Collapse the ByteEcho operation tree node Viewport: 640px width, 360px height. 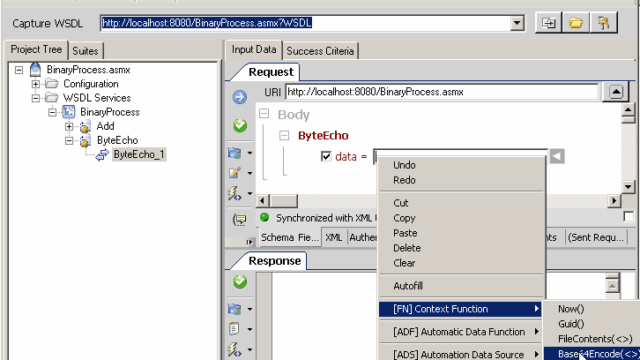69,141
